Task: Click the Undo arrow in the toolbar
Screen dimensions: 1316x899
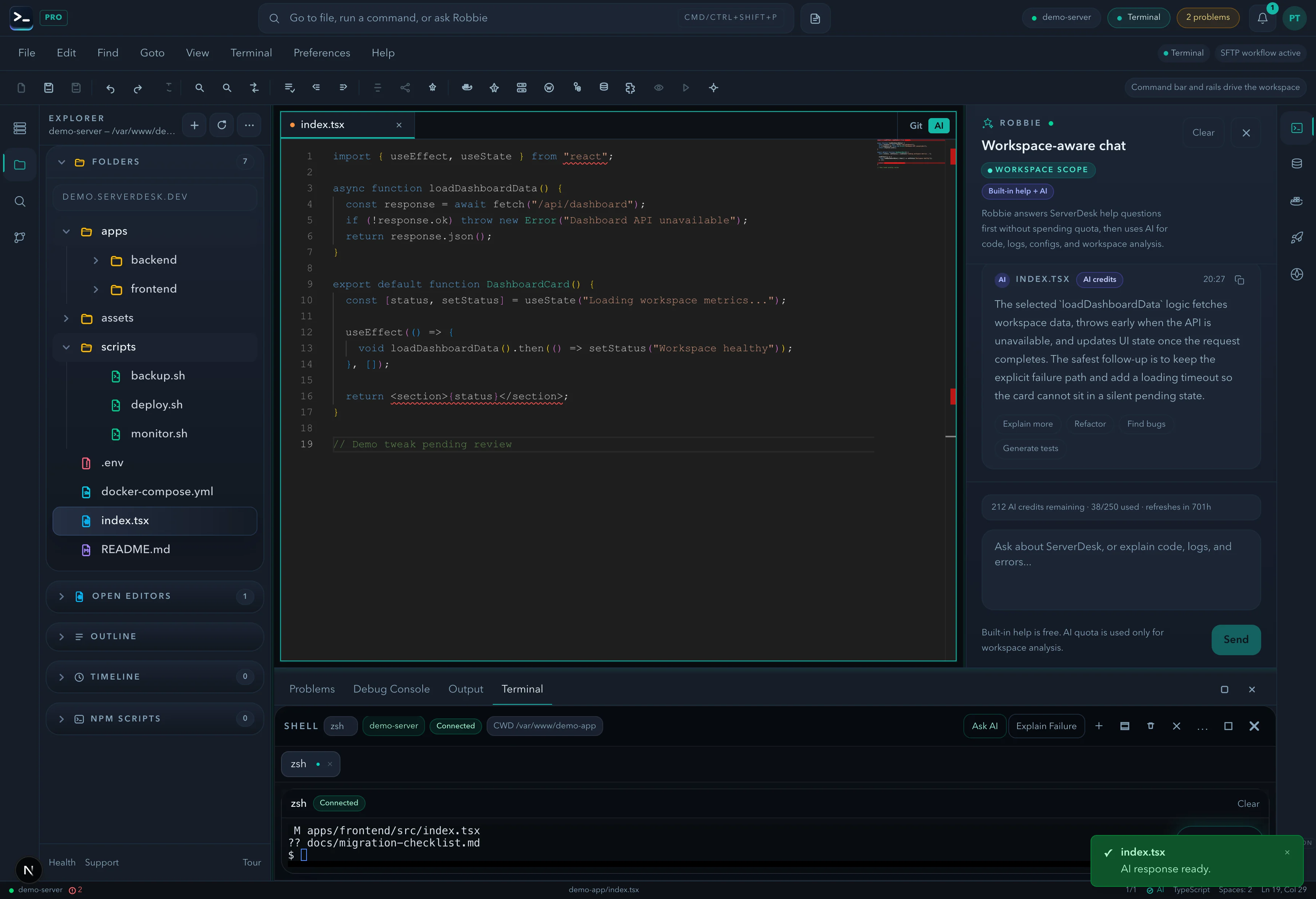Action: pos(110,88)
